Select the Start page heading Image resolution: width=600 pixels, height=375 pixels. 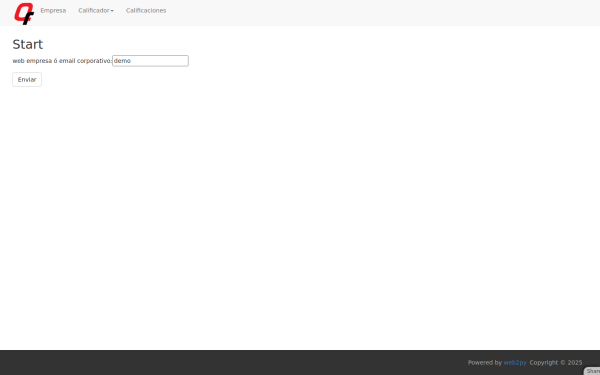[x=28, y=44]
